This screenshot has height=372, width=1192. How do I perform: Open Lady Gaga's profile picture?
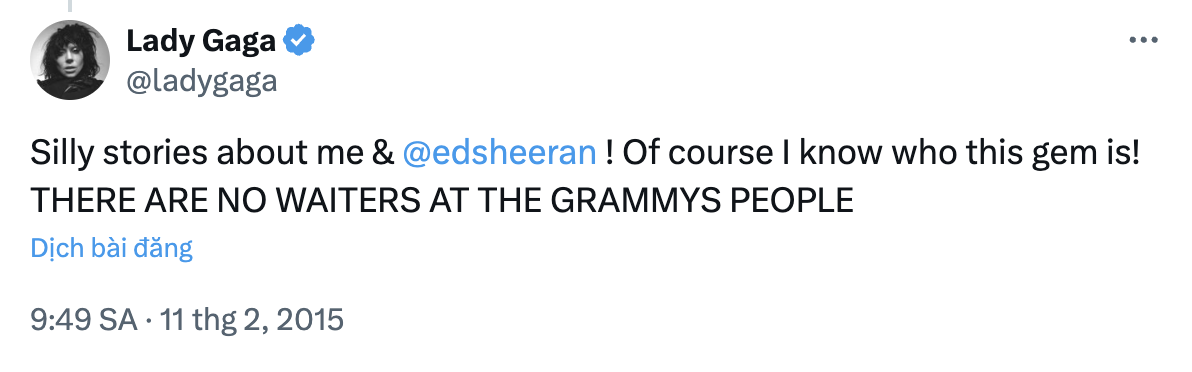[x=70, y=60]
